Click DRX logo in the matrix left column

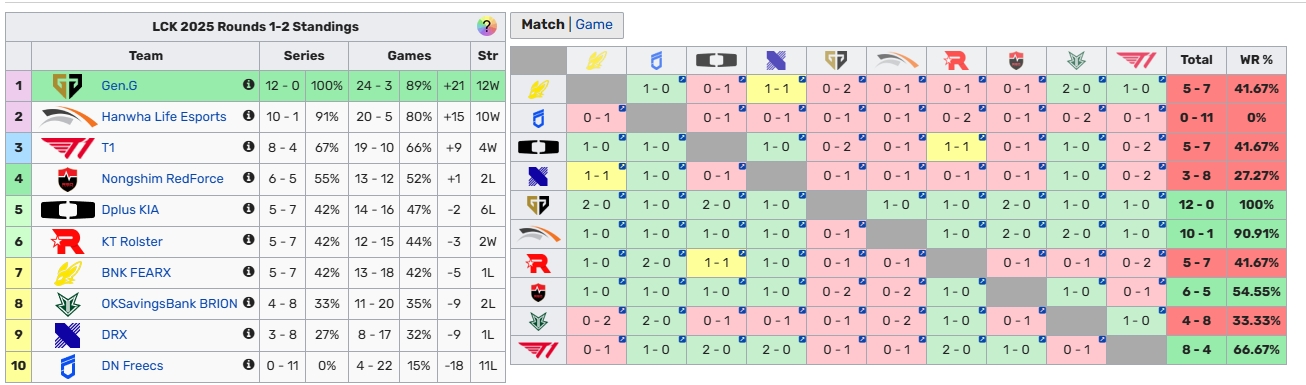pyautogui.click(x=537, y=176)
